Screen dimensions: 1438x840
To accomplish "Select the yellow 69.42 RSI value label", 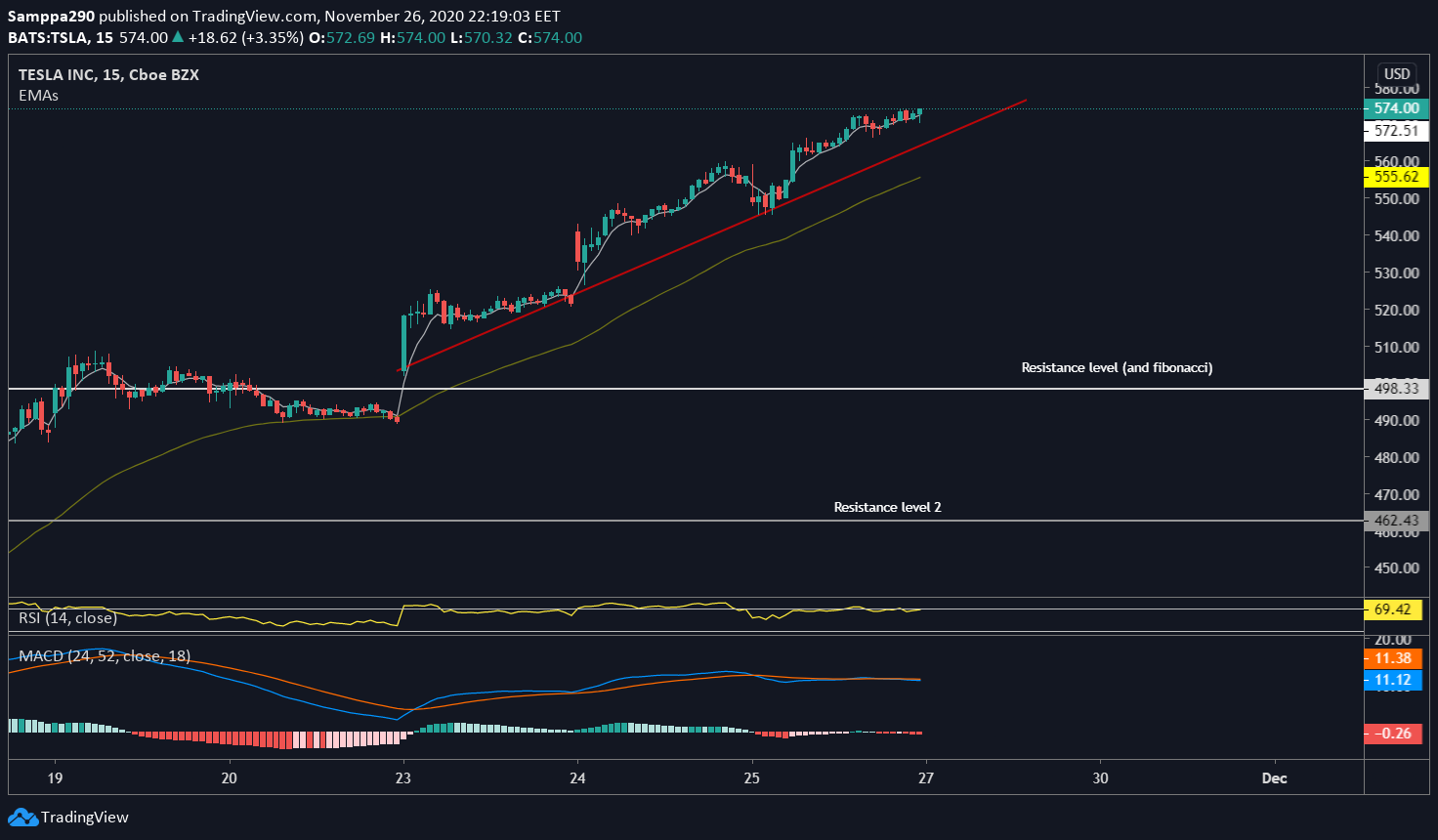I will (1392, 609).
